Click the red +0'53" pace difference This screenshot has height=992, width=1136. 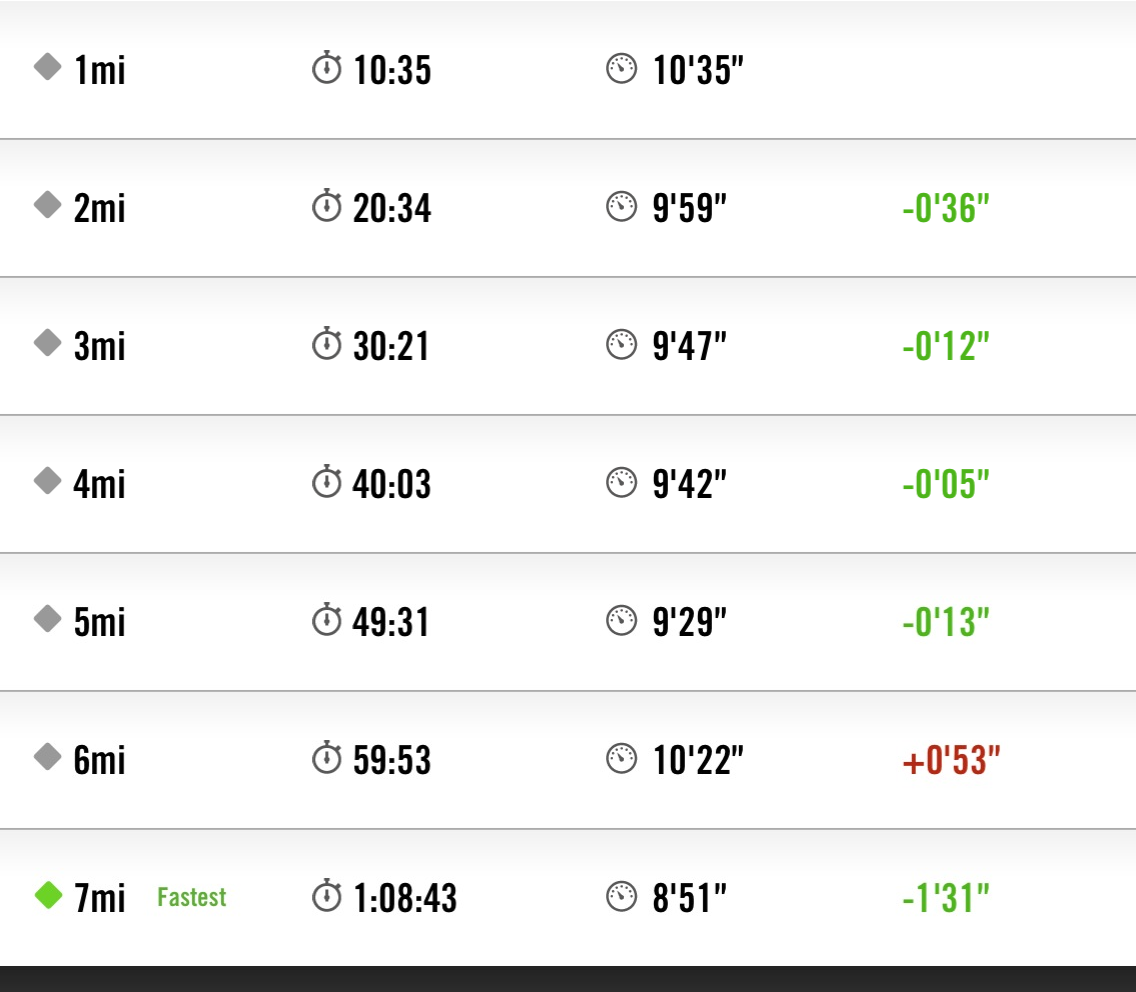[951, 760]
